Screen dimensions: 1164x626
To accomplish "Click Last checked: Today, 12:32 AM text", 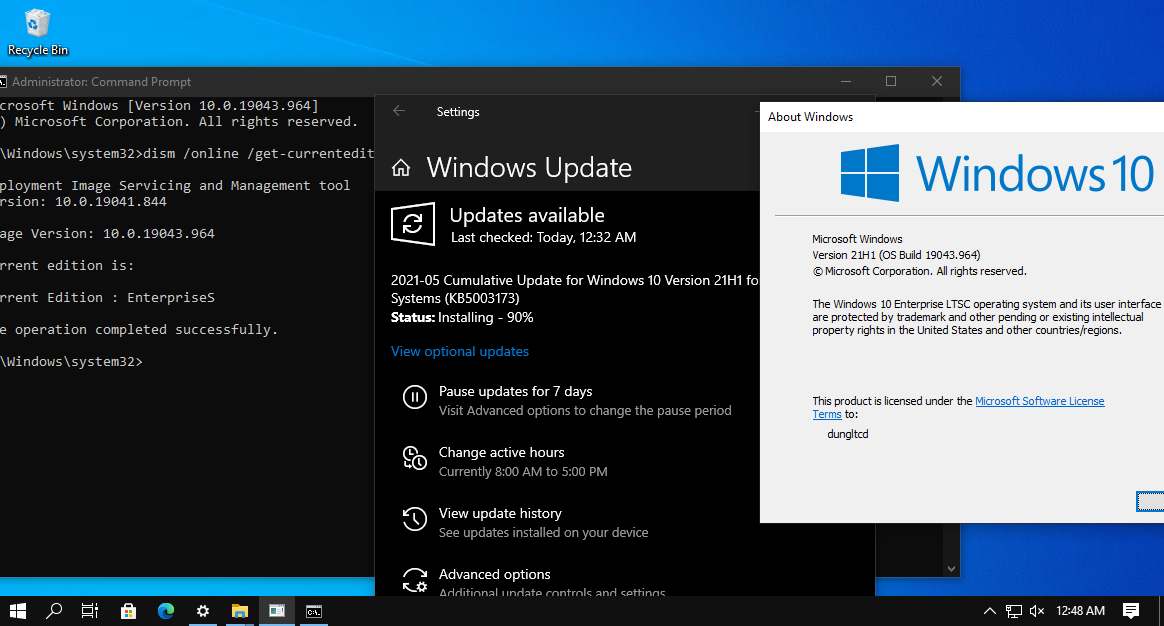I will click(543, 238).
